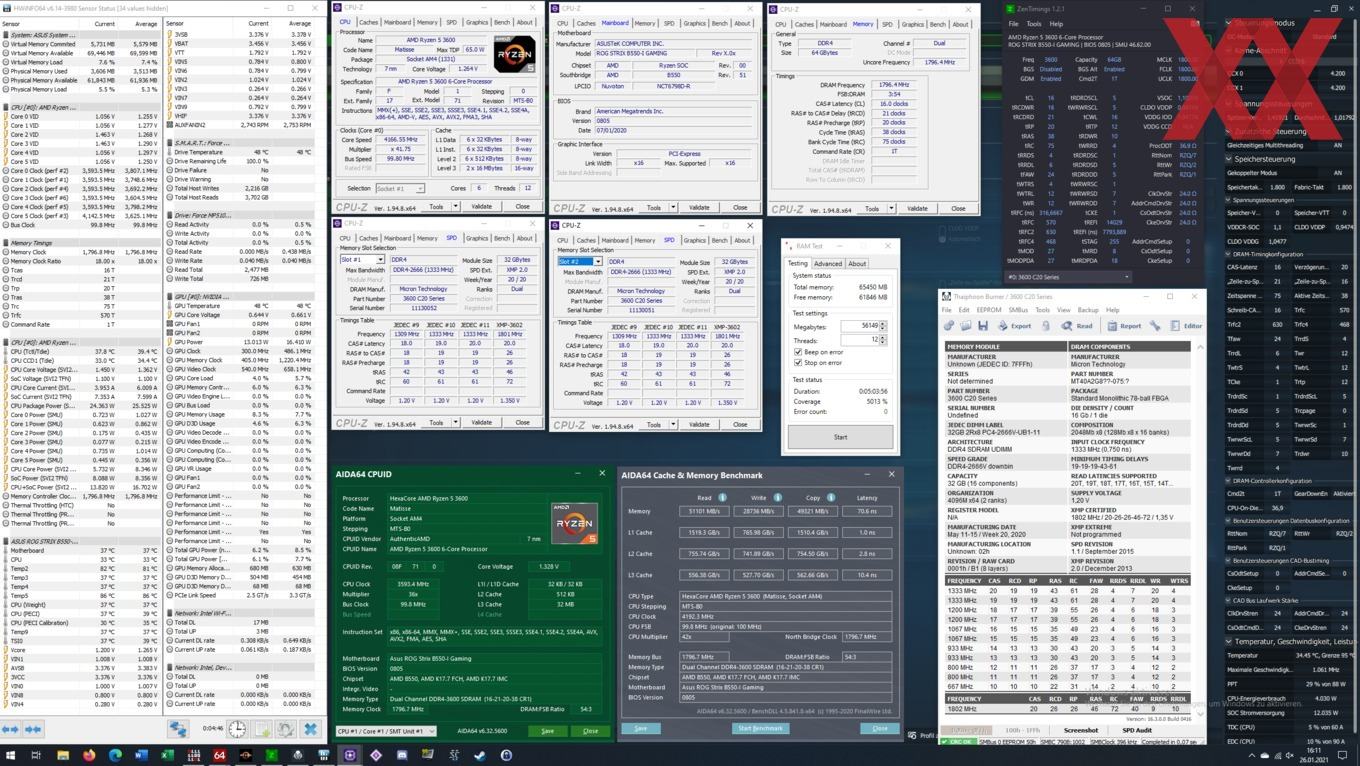Image resolution: width=1360 pixels, height=766 pixels.
Task: Open ZenTimings File menu
Action: [1014, 24]
